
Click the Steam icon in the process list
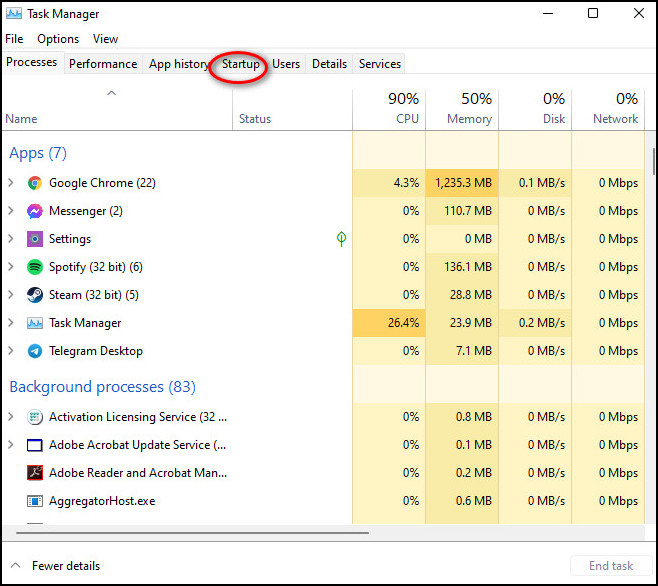click(x=35, y=295)
